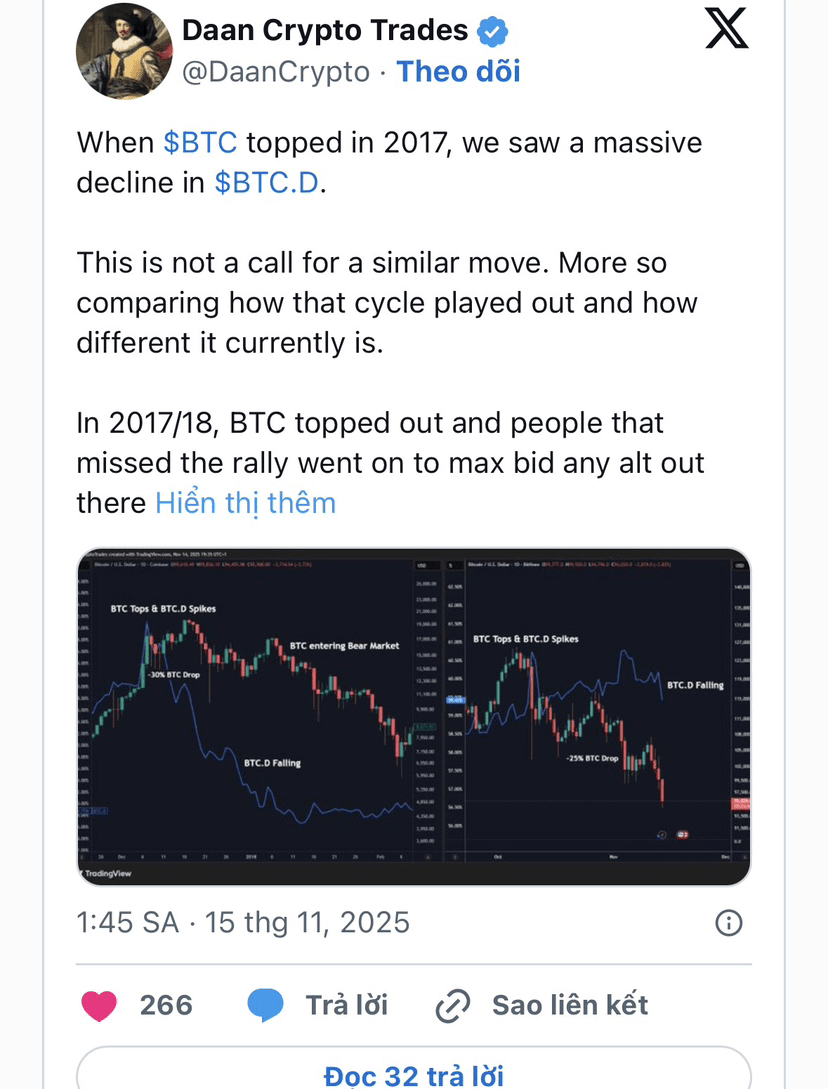This screenshot has width=828, height=1089.
Task: Open the @DaanCrypto handle
Action: 275,72
